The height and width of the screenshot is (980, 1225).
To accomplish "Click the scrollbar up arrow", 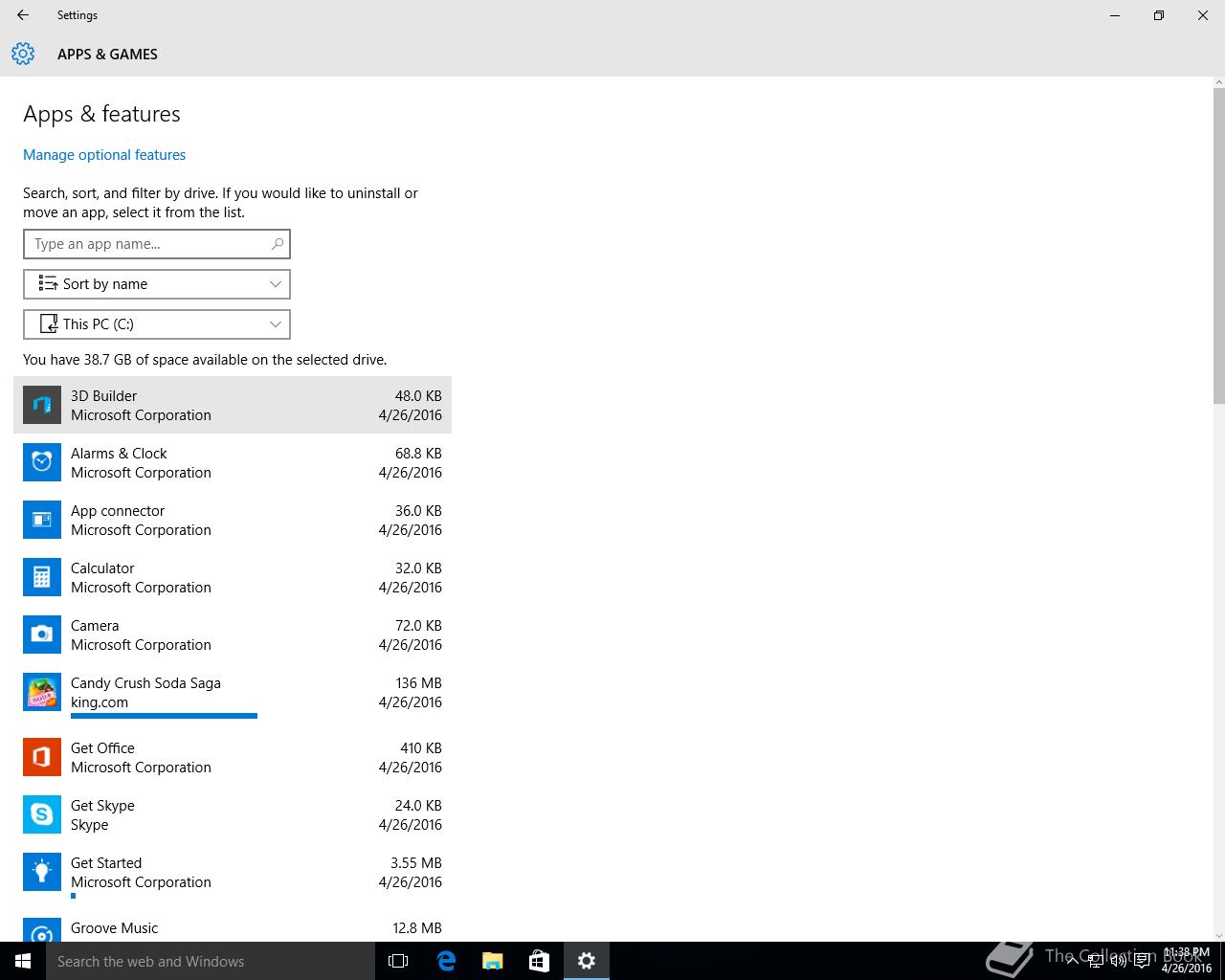I will pos(1218,83).
